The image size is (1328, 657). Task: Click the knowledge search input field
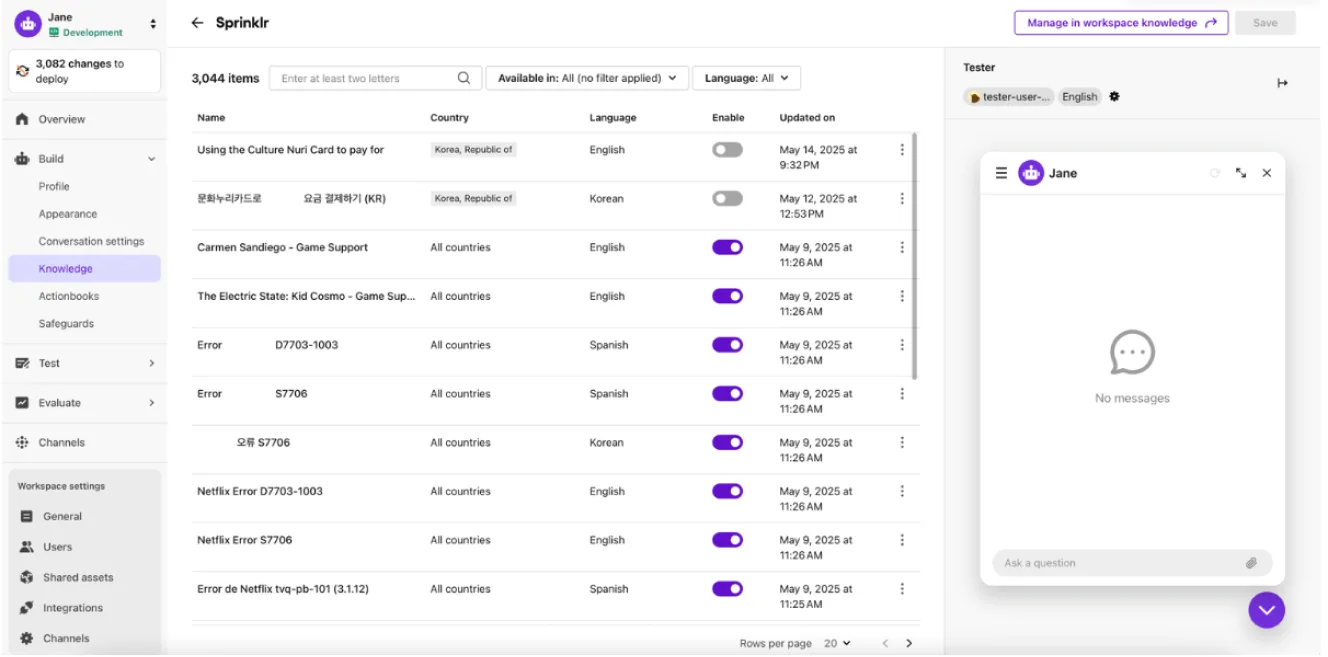click(x=375, y=78)
